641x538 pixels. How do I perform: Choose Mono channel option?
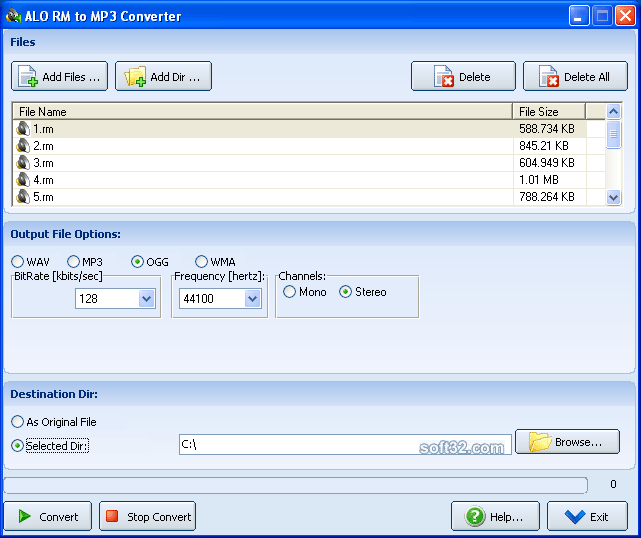[289, 291]
